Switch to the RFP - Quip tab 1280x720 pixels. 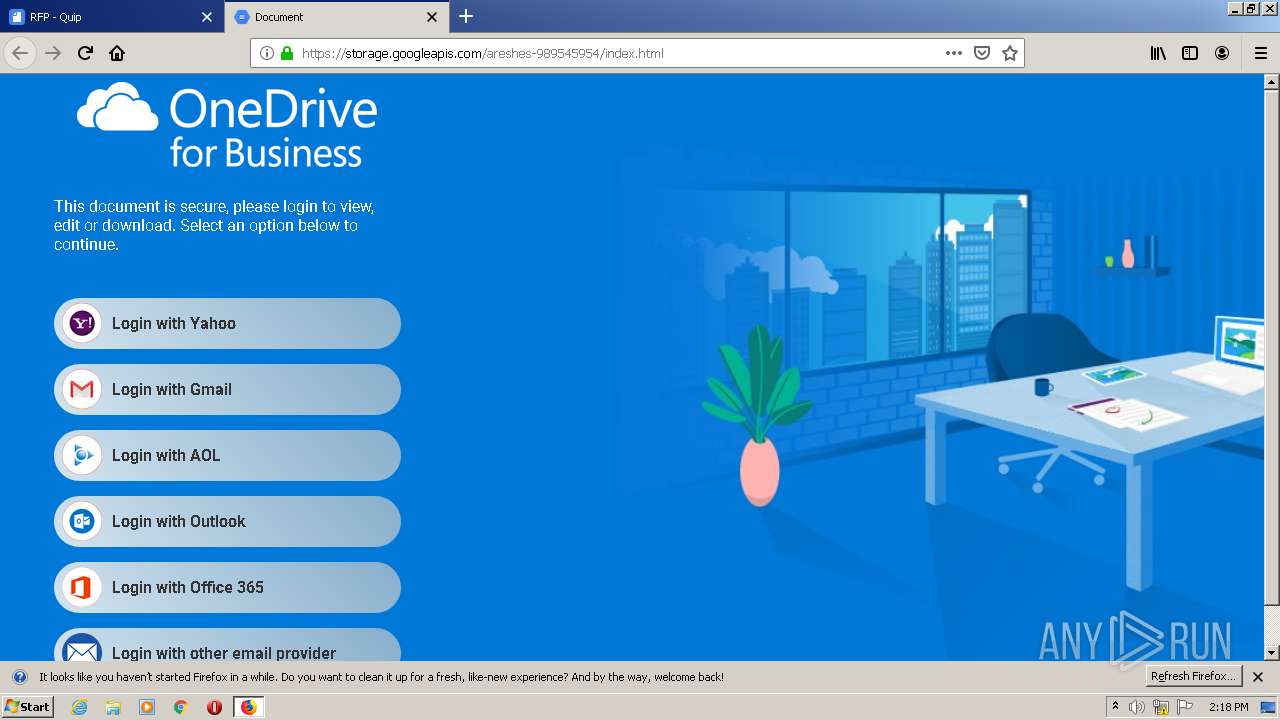tap(110, 17)
